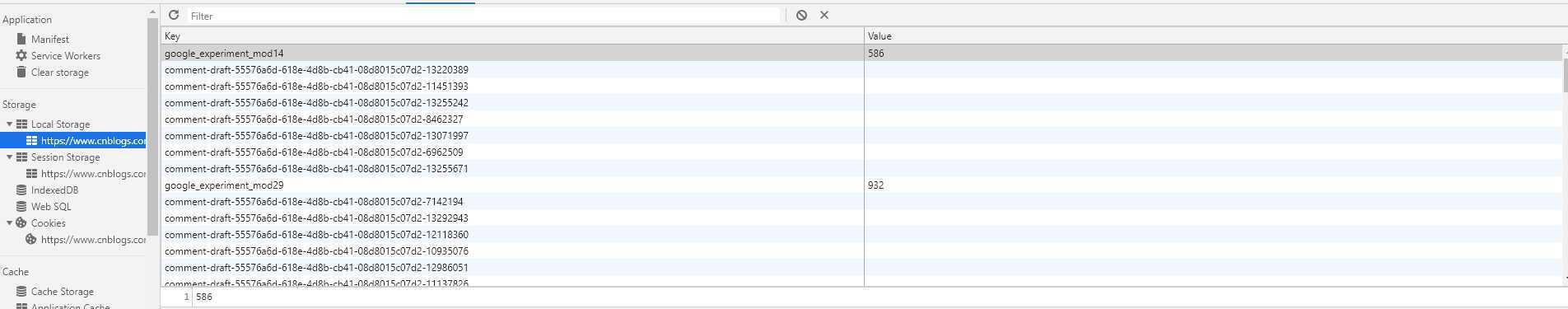Select Clear storage trash icon
The image size is (1568, 309).
21,72
